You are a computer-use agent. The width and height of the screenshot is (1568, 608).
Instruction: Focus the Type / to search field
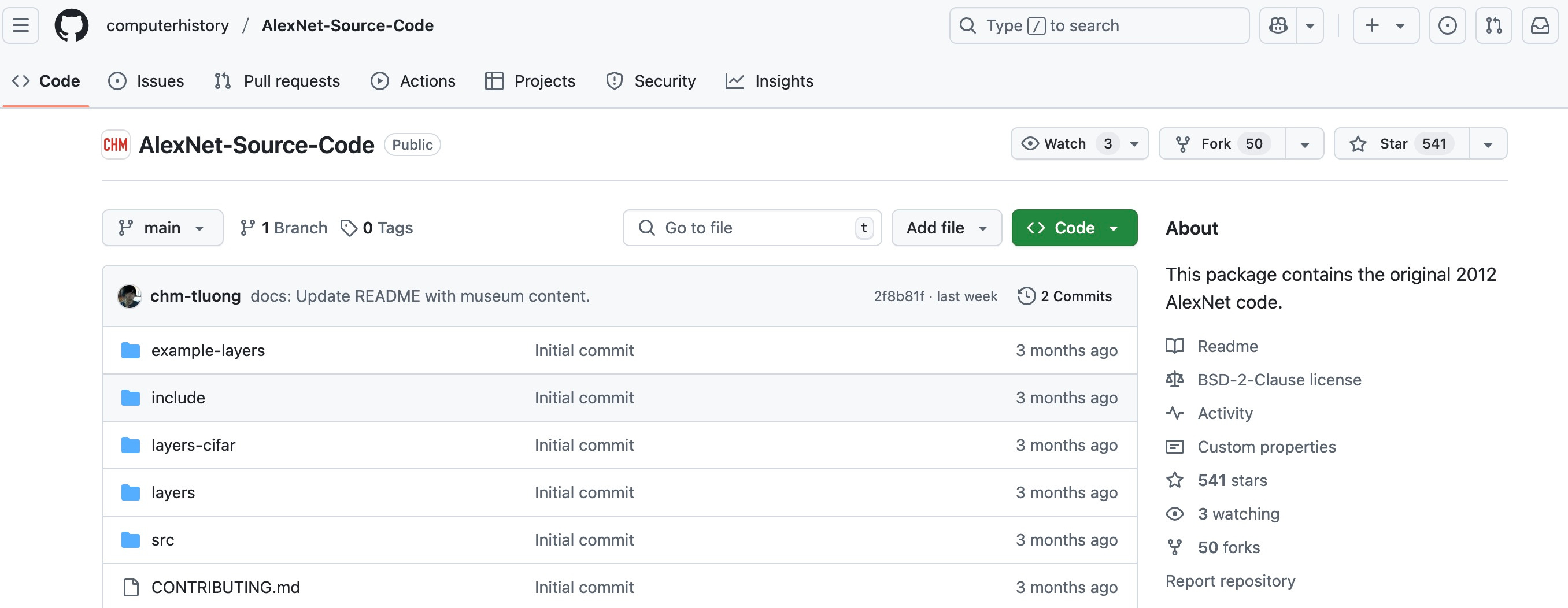click(x=1099, y=25)
